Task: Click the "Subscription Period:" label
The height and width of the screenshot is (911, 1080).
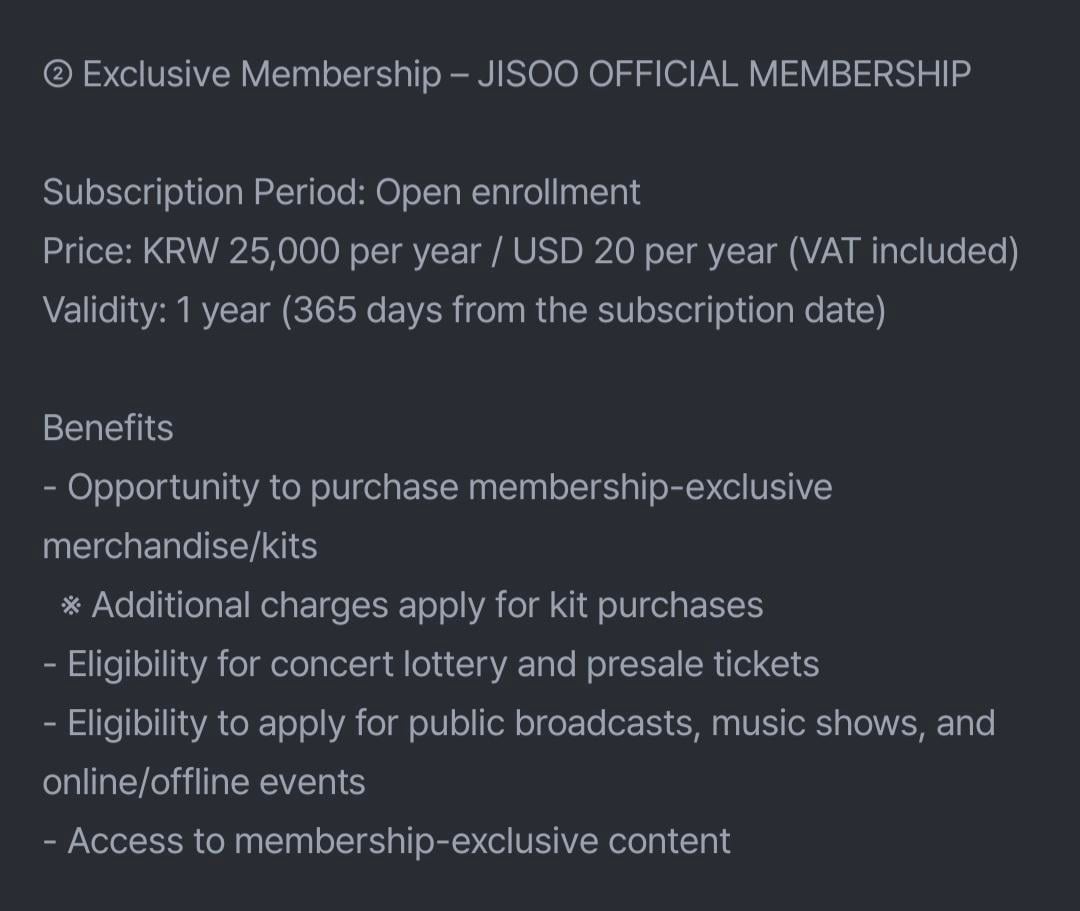Action: click(204, 191)
